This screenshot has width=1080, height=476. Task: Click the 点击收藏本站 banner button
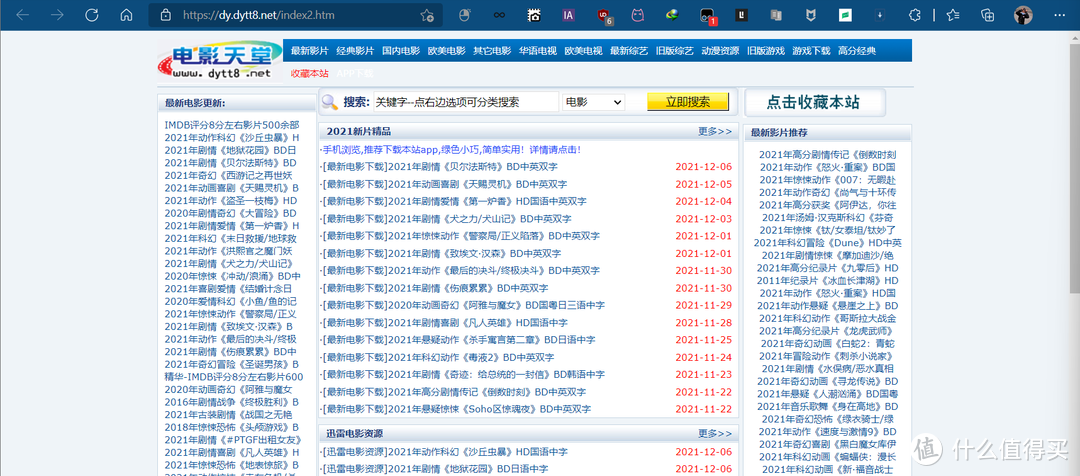pyautogui.click(x=814, y=103)
